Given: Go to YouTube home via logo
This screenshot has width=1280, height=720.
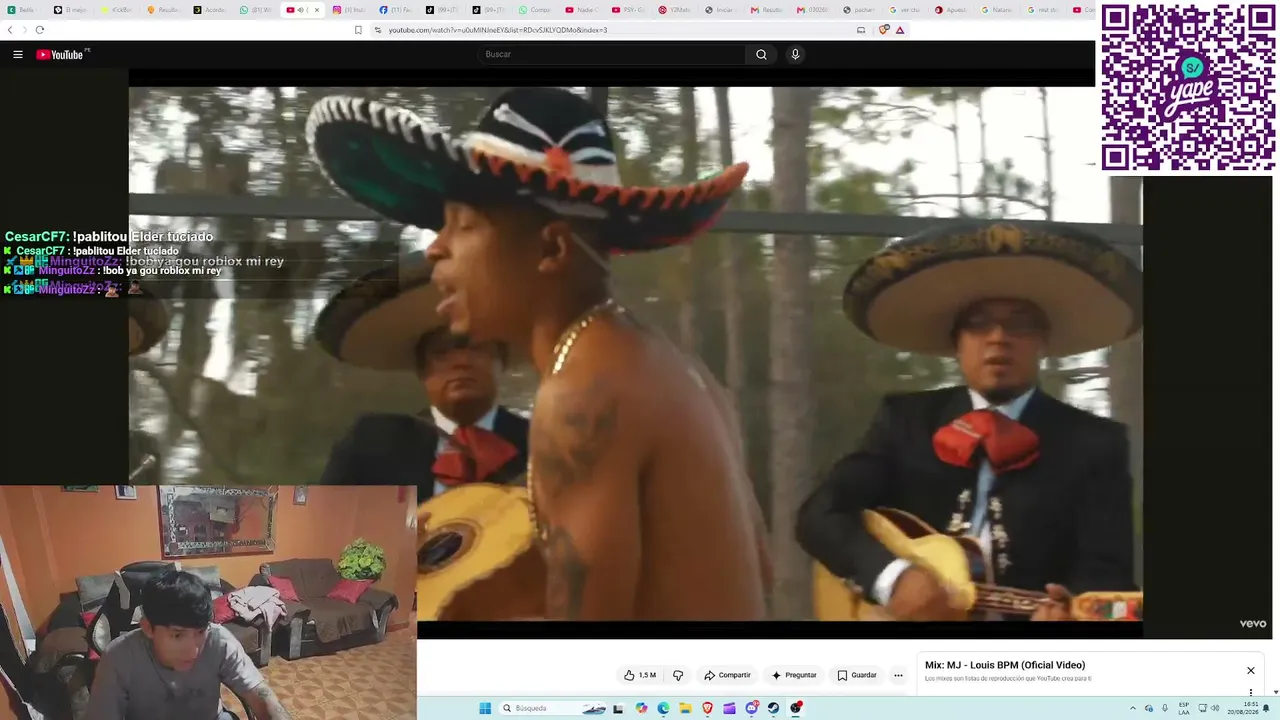Looking at the screenshot, I should click(62, 54).
